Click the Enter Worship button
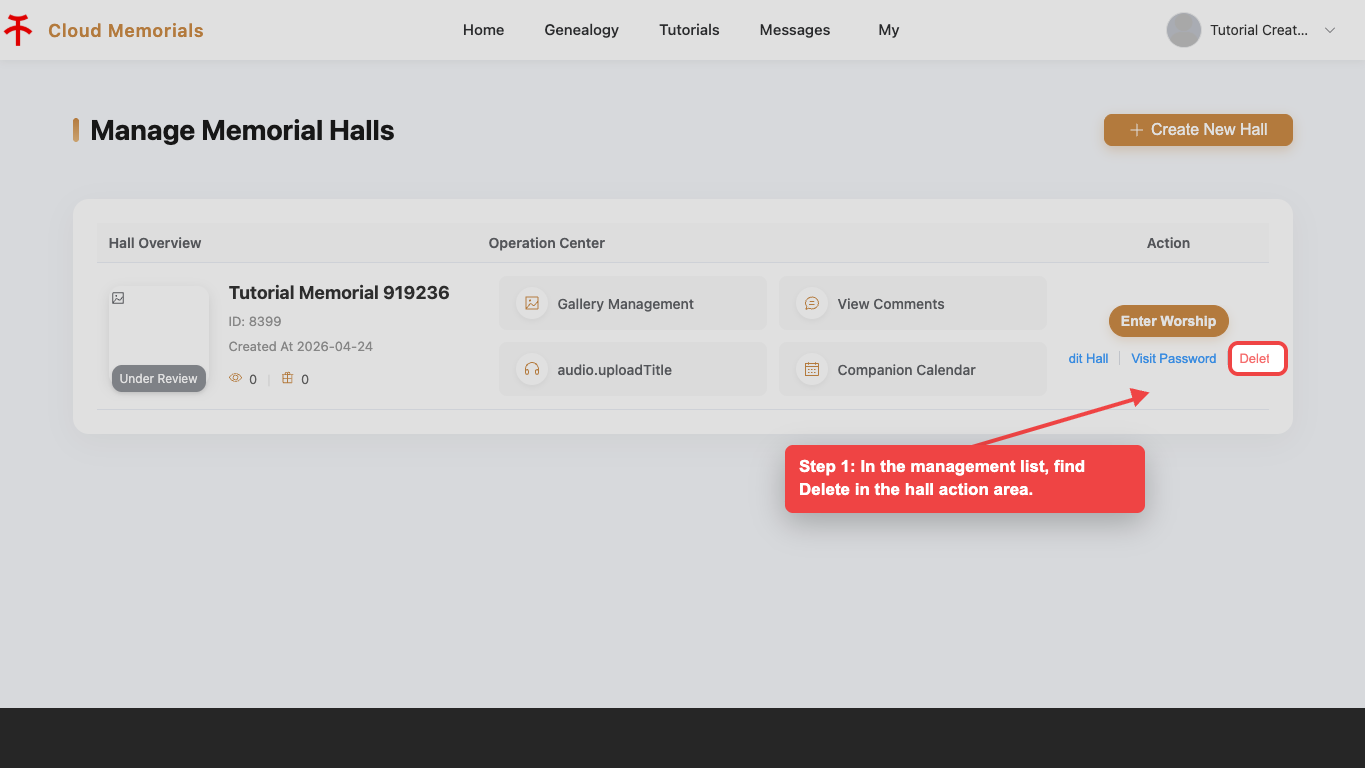The height and width of the screenshot is (768, 1365). coord(1168,321)
